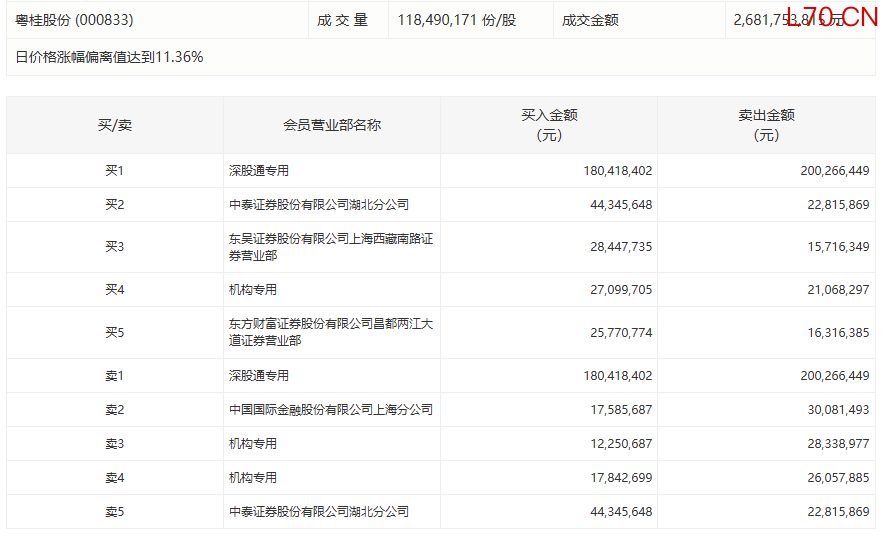
Task: Click the 会员营业部名称 column header
Action: tap(332, 125)
